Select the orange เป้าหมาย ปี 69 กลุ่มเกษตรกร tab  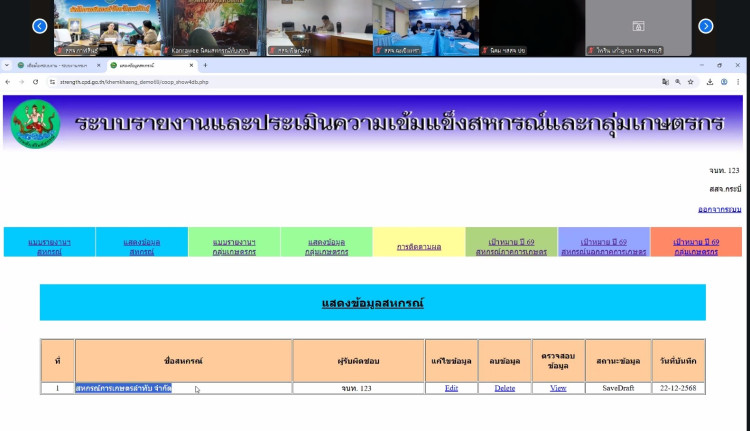click(695, 246)
